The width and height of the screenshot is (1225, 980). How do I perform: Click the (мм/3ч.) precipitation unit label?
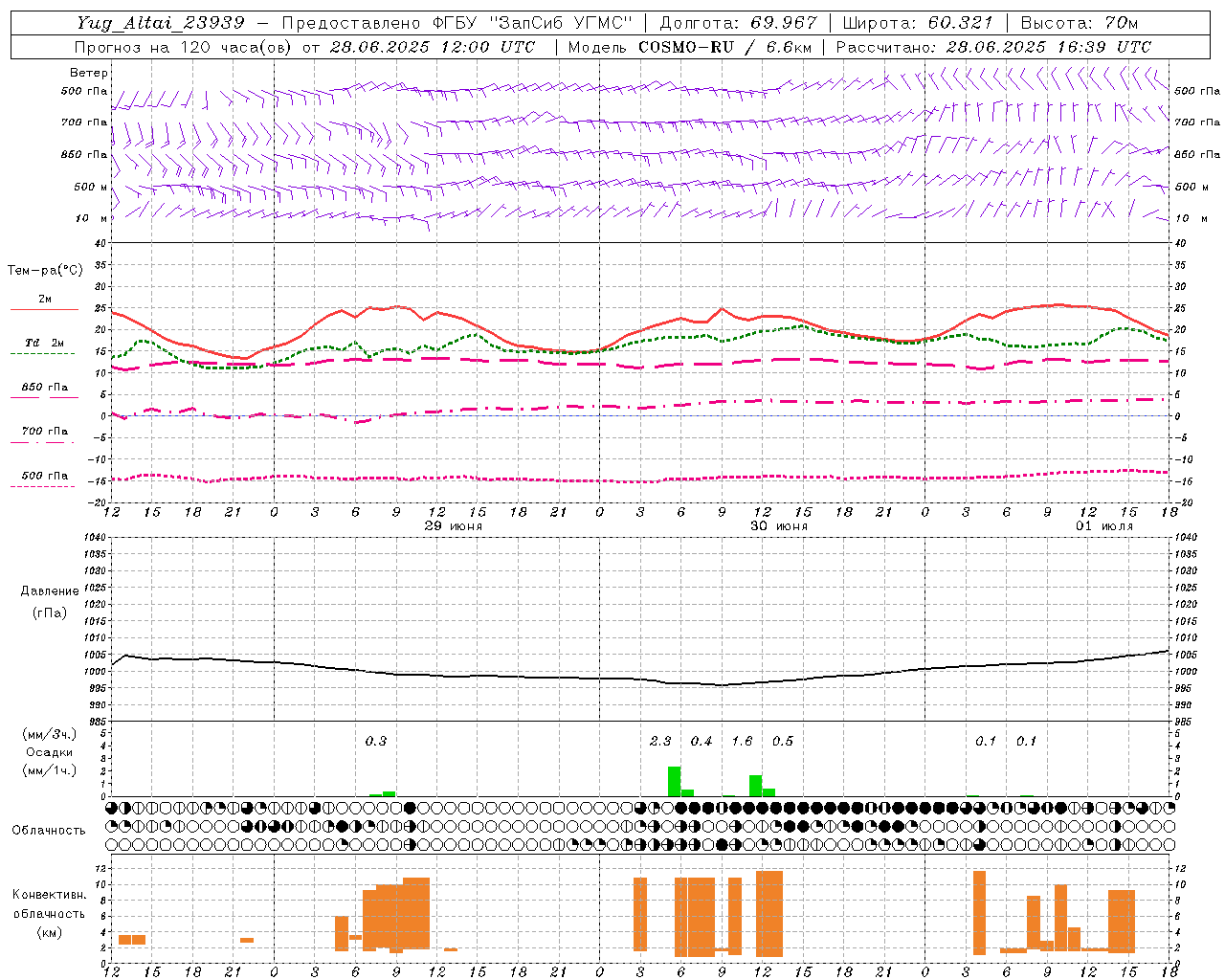pyautogui.click(x=50, y=734)
